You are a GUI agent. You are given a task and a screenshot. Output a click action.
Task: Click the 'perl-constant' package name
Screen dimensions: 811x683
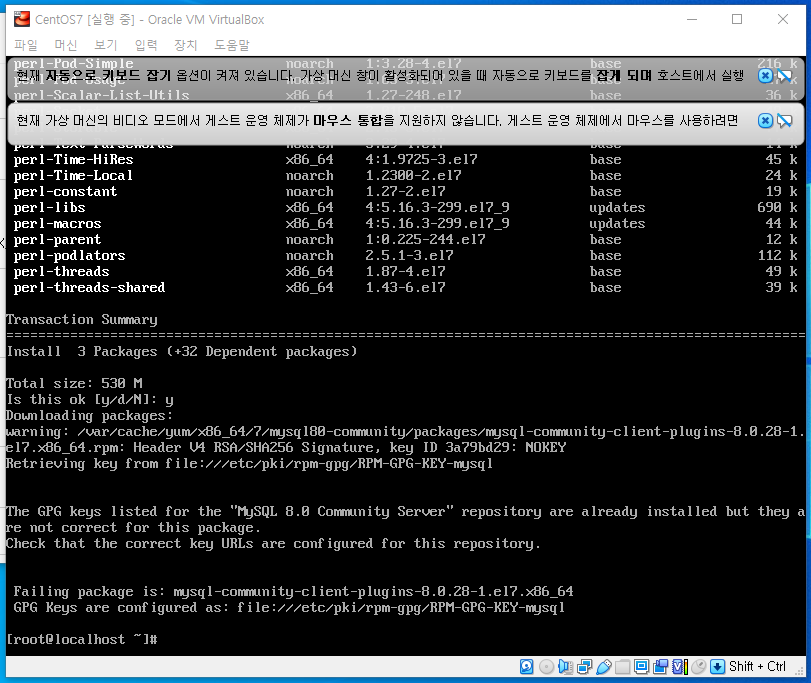[x=65, y=191]
